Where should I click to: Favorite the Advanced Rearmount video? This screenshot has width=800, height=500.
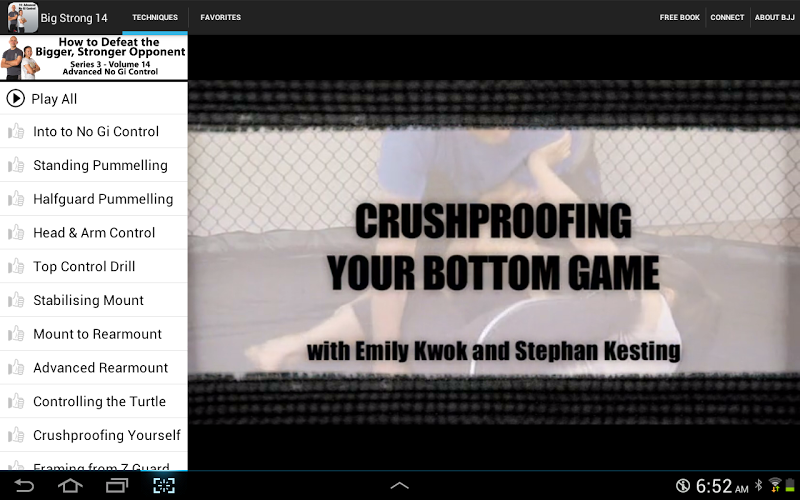click(16, 367)
